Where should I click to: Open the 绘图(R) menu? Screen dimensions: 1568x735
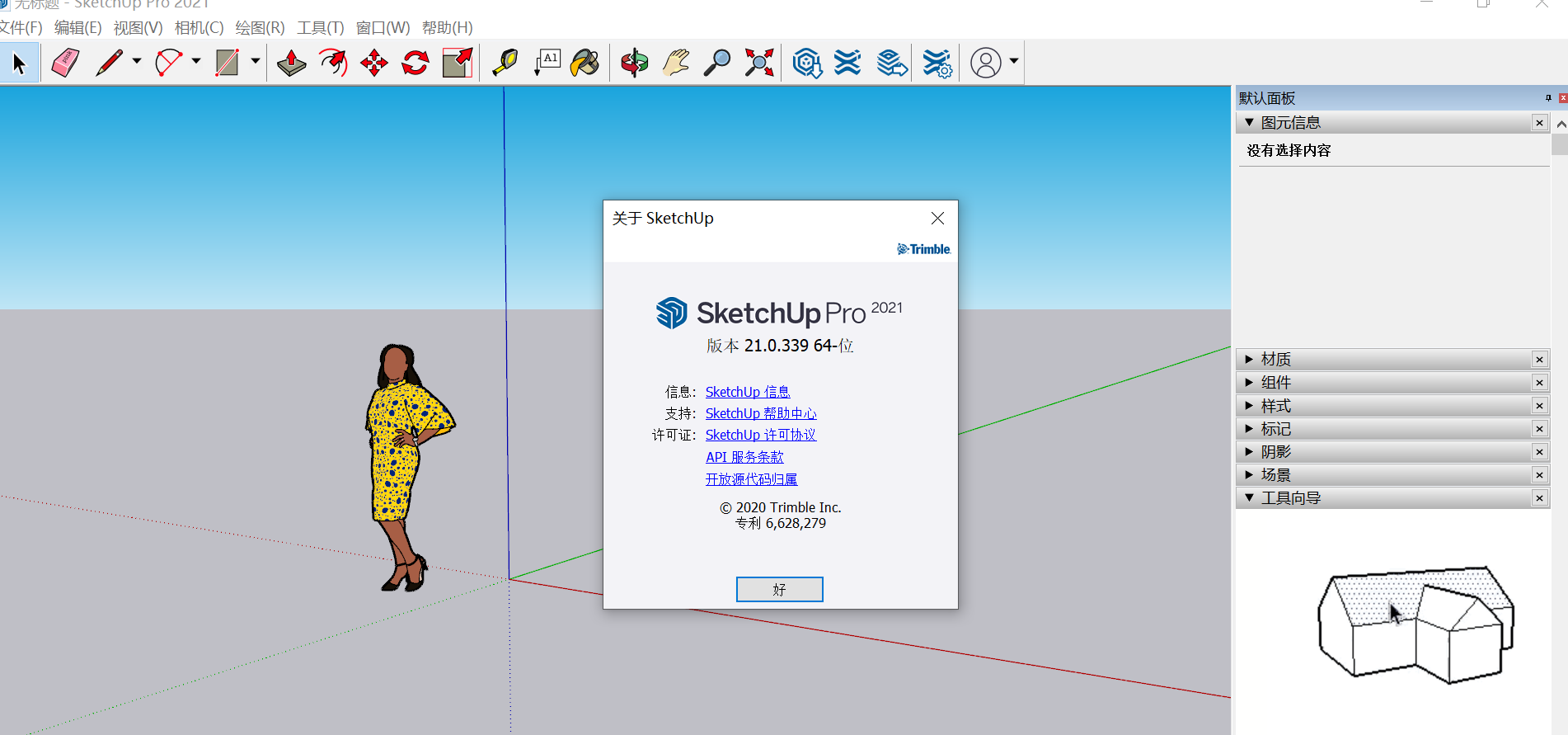pyautogui.click(x=261, y=28)
